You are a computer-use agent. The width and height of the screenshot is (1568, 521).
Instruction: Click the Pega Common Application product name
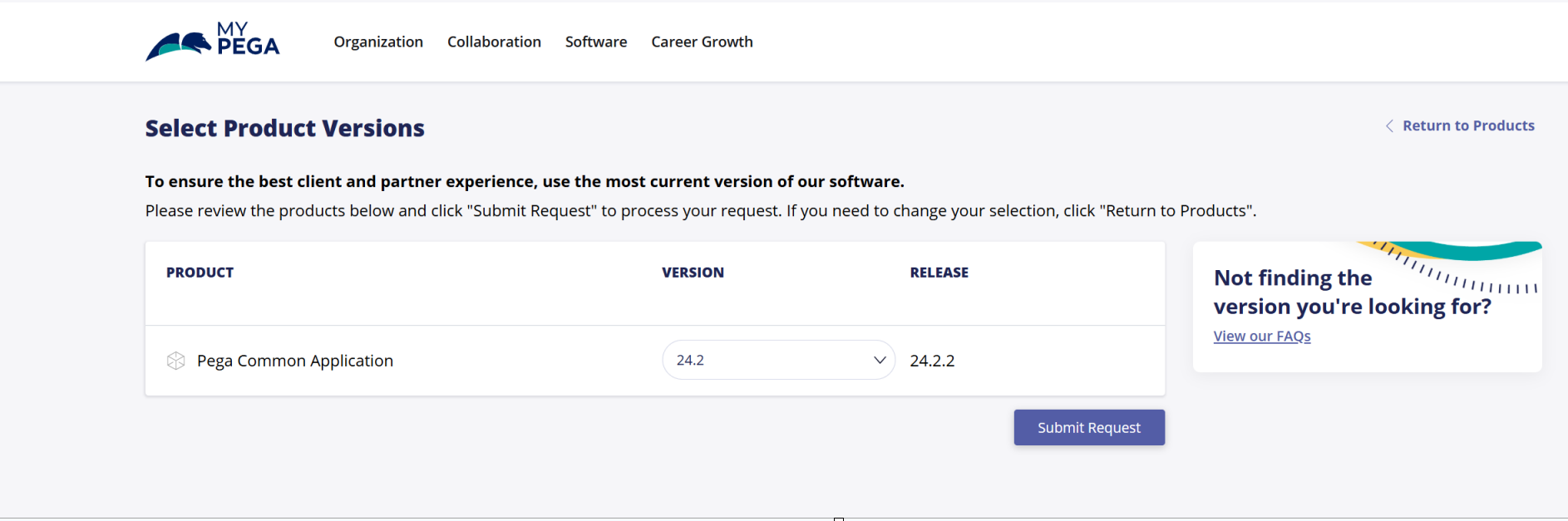point(295,361)
